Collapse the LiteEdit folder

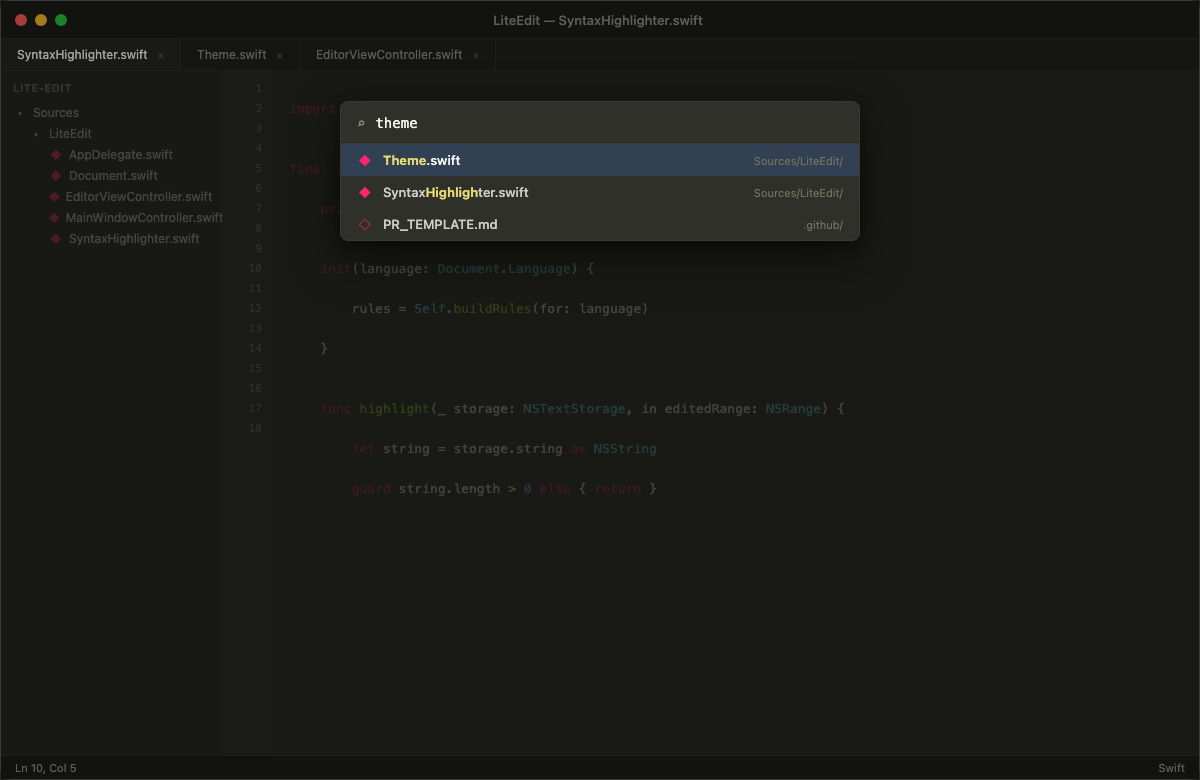36,134
